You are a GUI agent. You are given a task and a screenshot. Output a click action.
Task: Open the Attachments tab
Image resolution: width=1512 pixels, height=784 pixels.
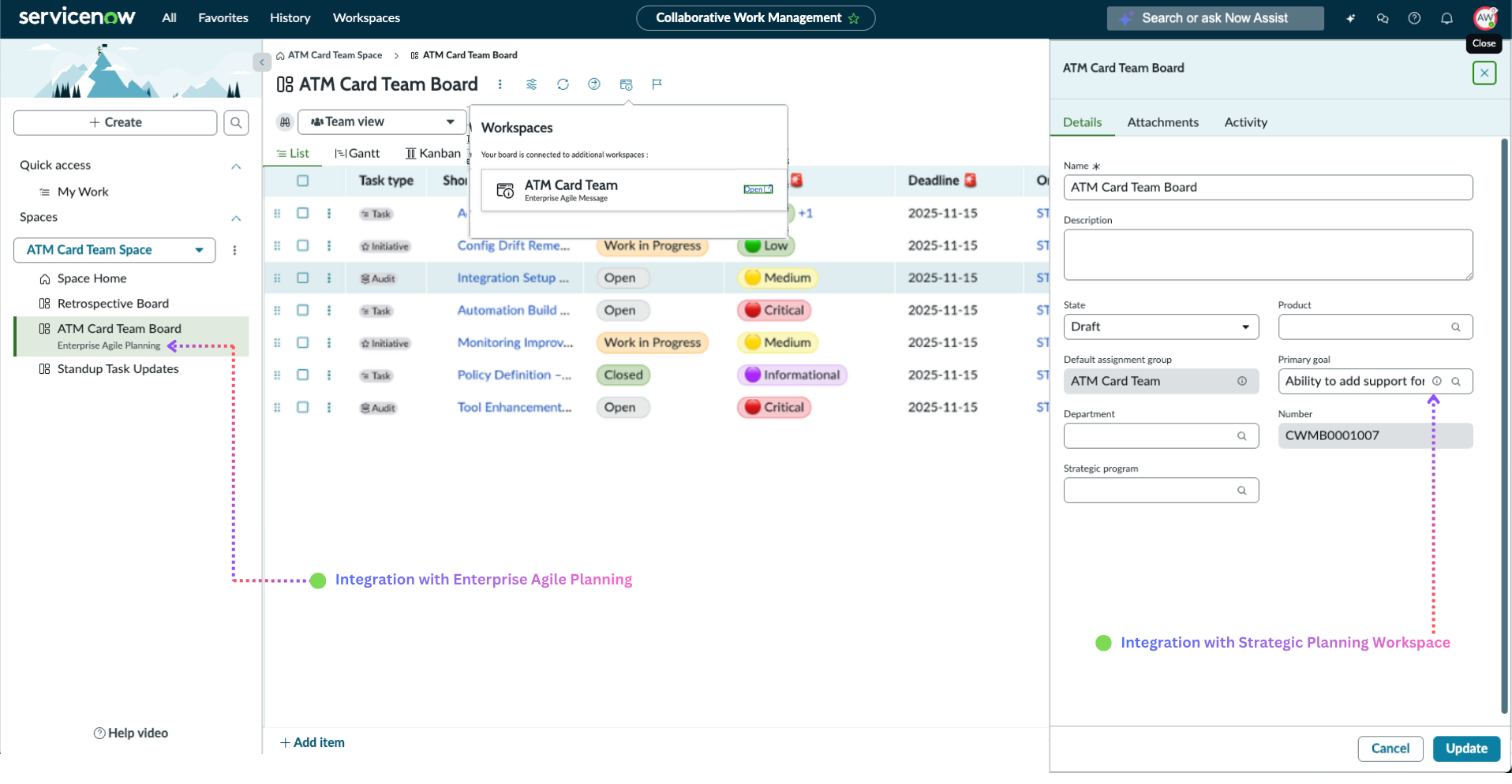(1162, 122)
